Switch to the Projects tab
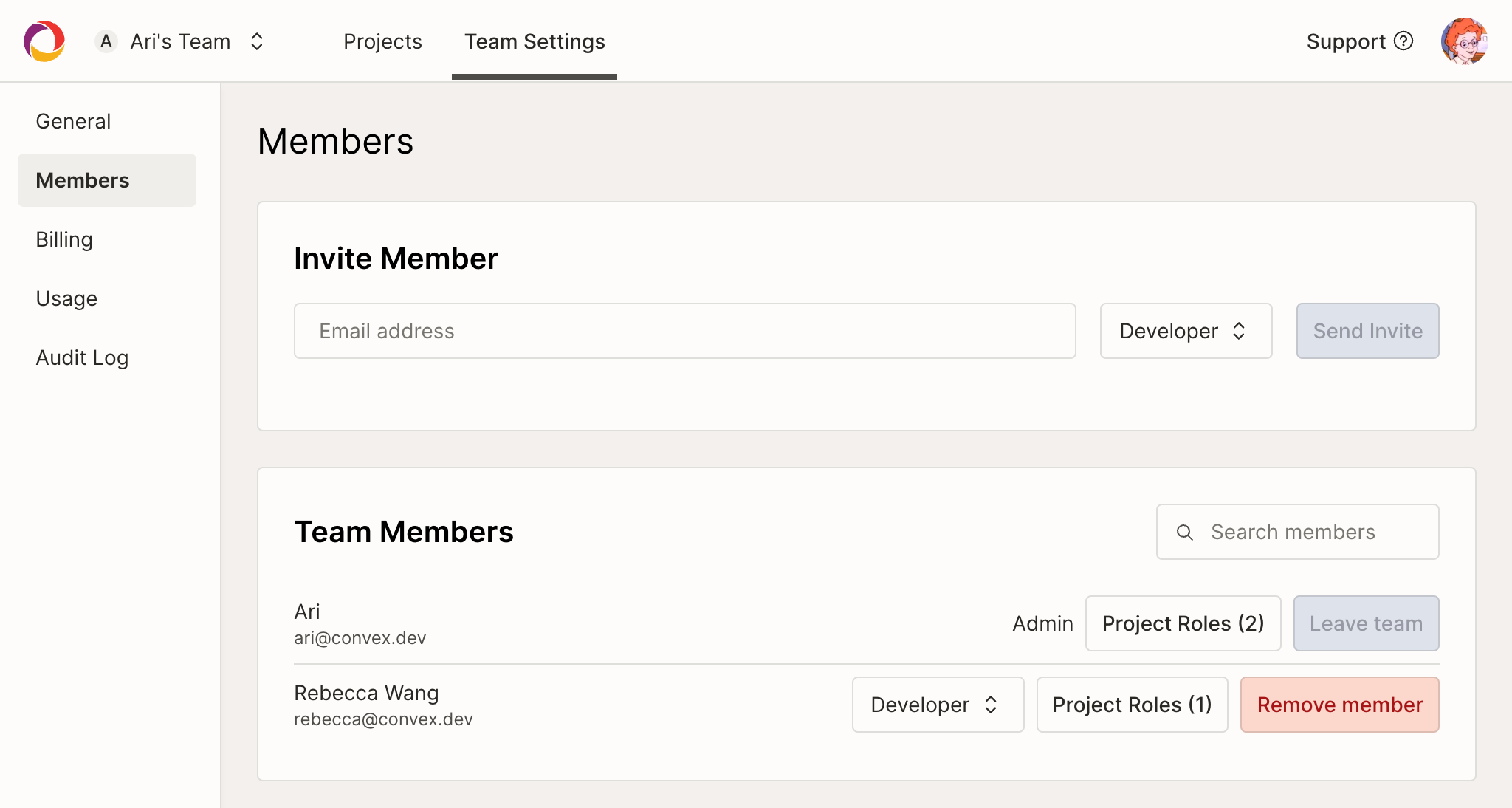 [x=382, y=41]
